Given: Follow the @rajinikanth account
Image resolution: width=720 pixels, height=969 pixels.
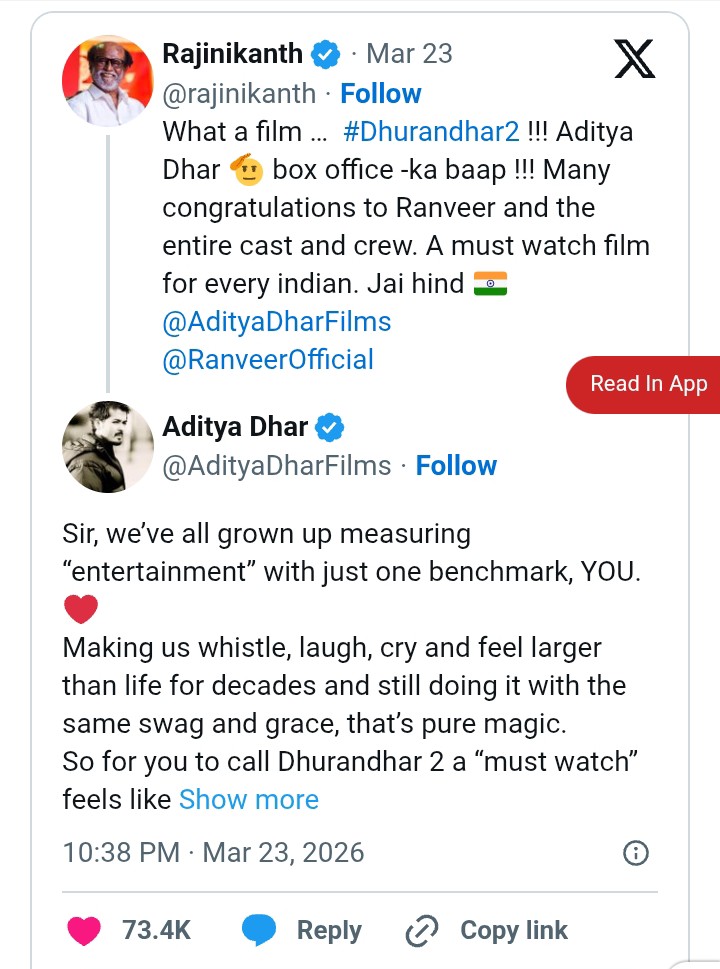Looking at the screenshot, I should click(381, 94).
